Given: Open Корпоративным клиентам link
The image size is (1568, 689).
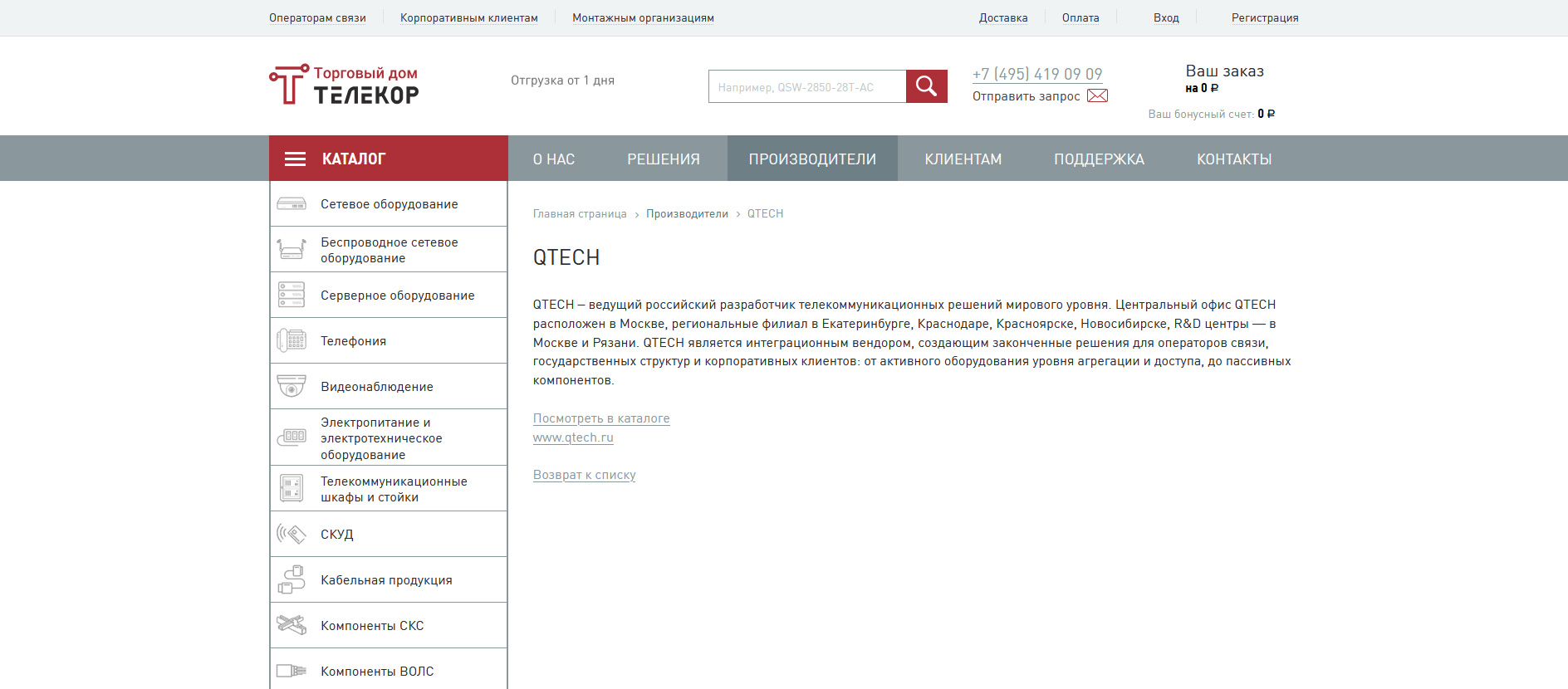Looking at the screenshot, I should click(469, 17).
